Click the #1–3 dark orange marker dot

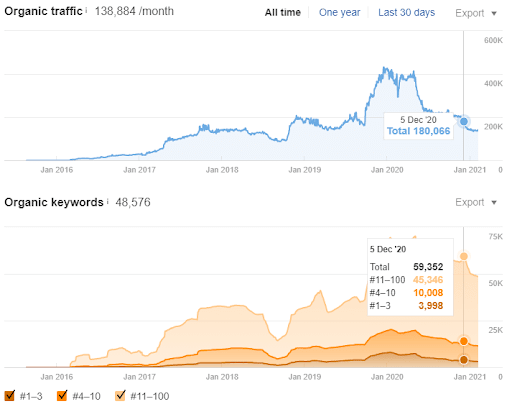click(x=464, y=360)
